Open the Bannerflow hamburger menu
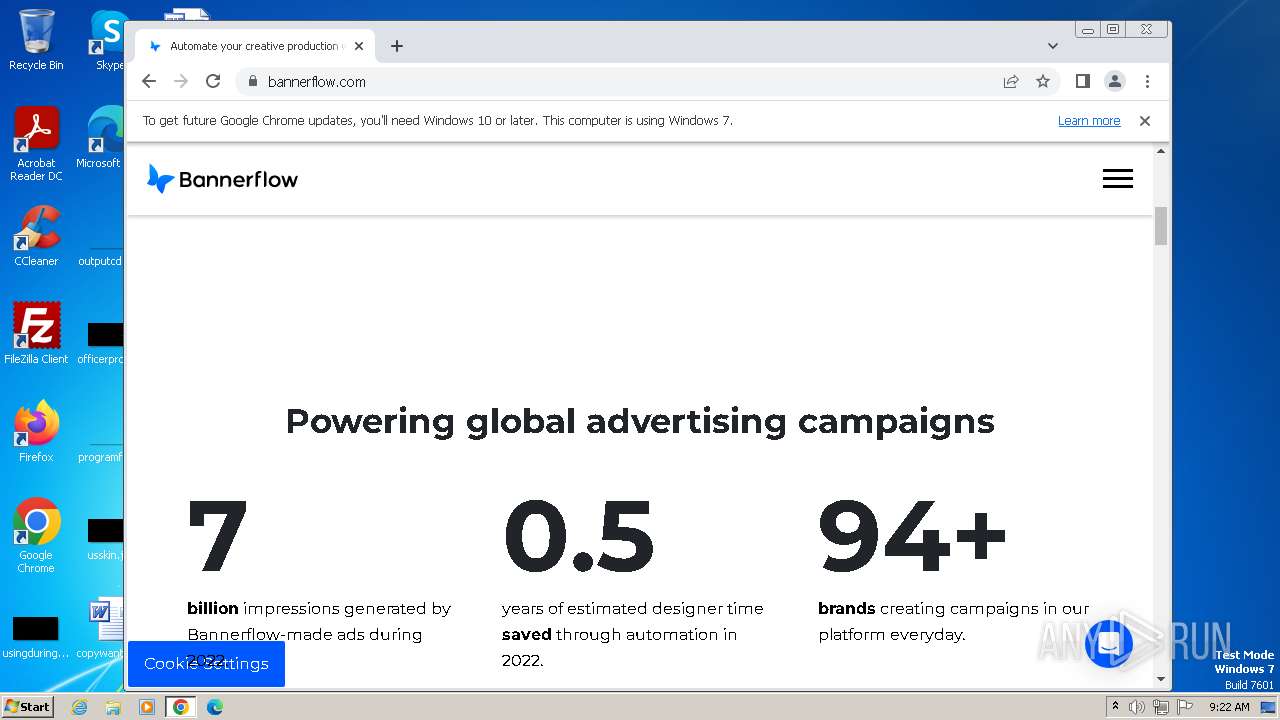Image resolution: width=1280 pixels, height=720 pixels. coord(1118,179)
